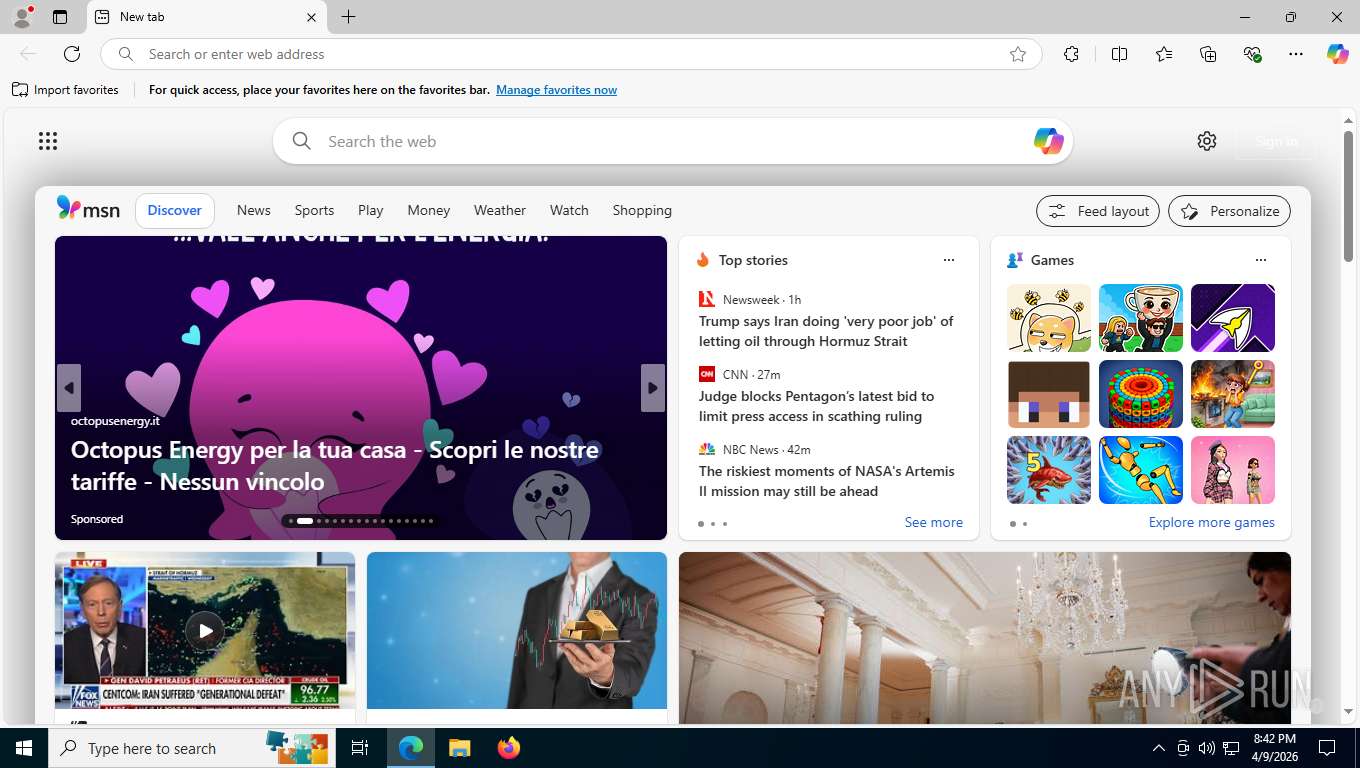Screen dimensions: 1360x768
Task: Open the Money tab
Action: pyautogui.click(x=429, y=210)
